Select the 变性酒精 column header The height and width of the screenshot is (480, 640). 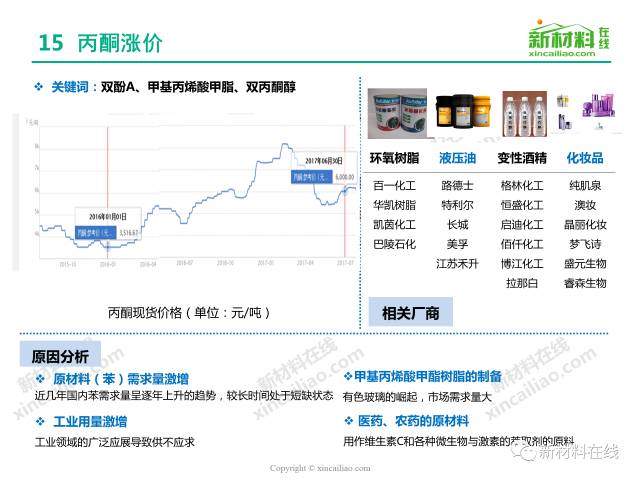tap(522, 158)
